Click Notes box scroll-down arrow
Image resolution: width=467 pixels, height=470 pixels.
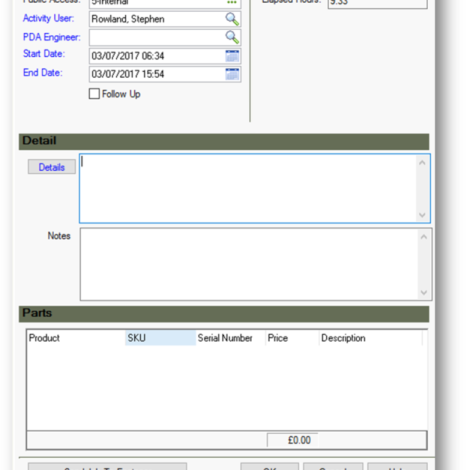point(424,292)
